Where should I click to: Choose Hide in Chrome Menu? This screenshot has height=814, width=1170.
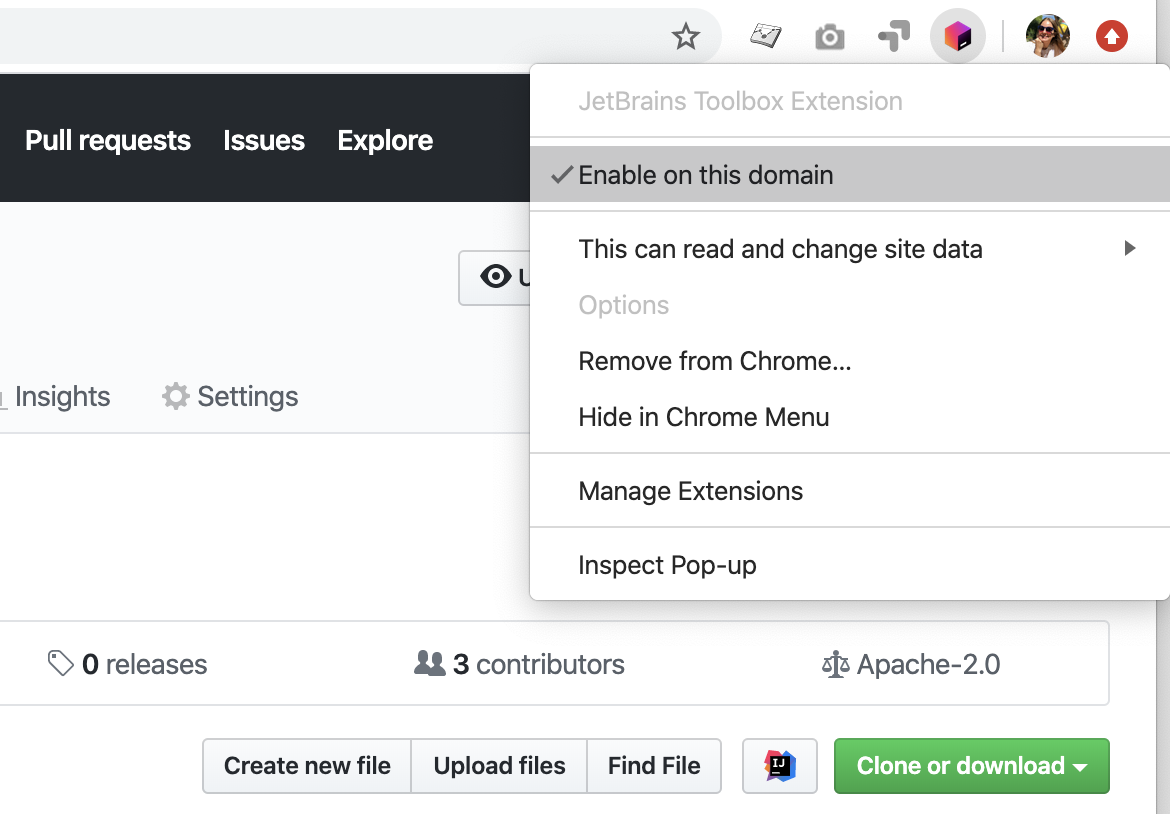(x=850, y=417)
